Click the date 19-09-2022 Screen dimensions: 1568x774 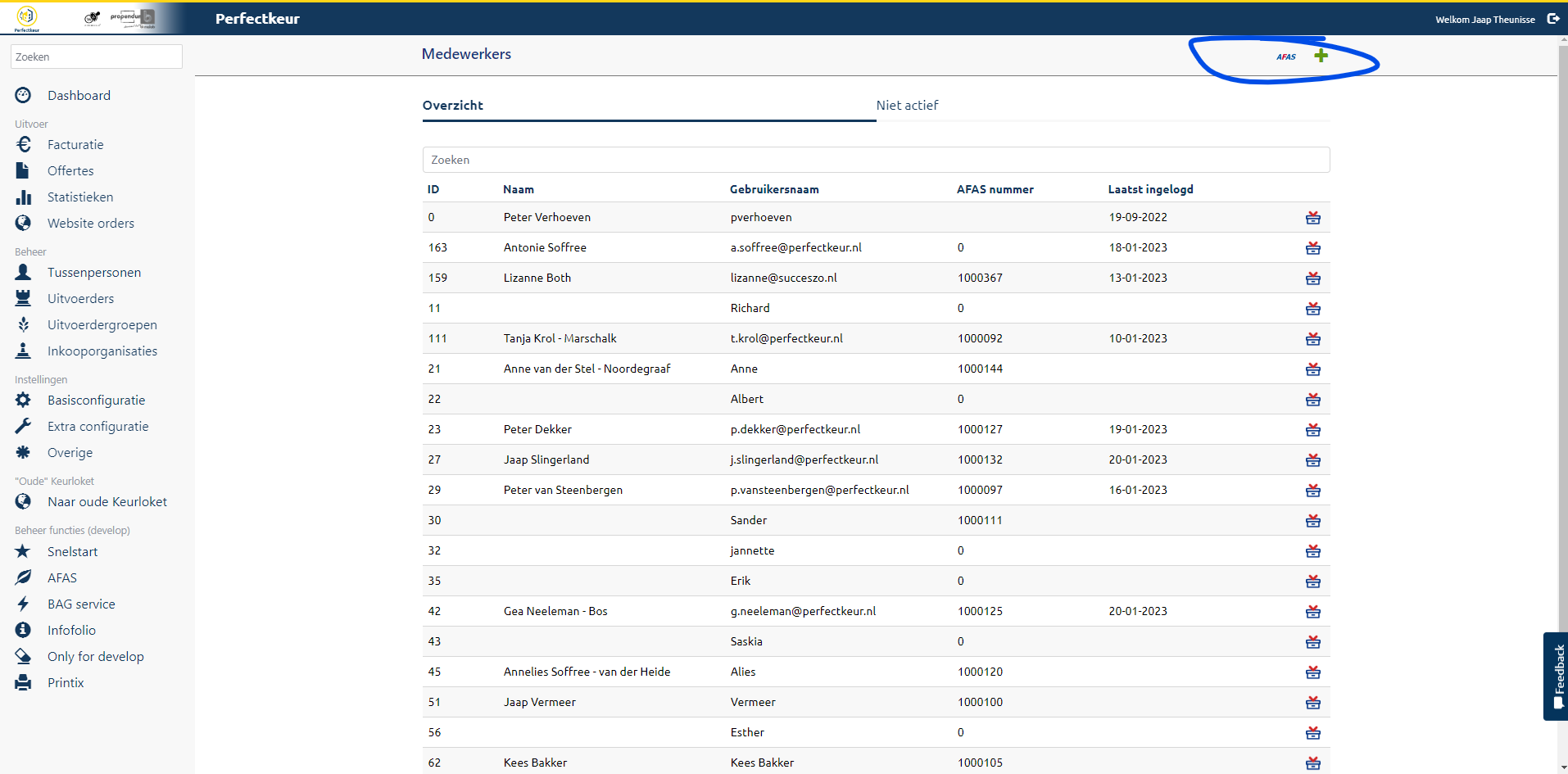[1138, 217]
